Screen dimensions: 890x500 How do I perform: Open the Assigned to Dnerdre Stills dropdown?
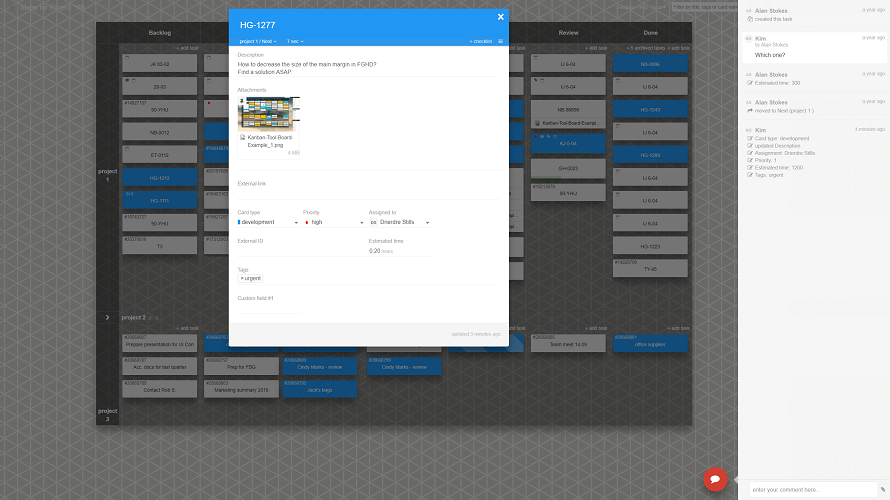point(399,222)
